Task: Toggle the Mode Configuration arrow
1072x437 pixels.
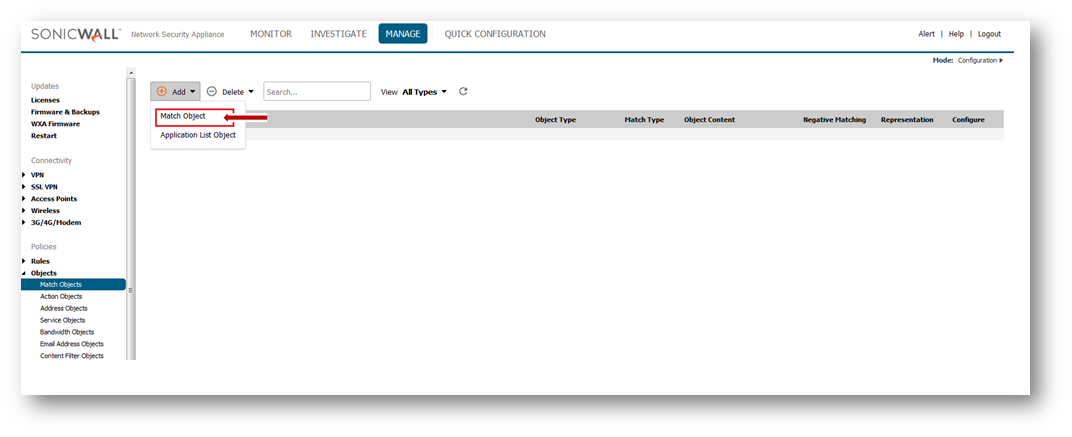Action: coord(1000,60)
